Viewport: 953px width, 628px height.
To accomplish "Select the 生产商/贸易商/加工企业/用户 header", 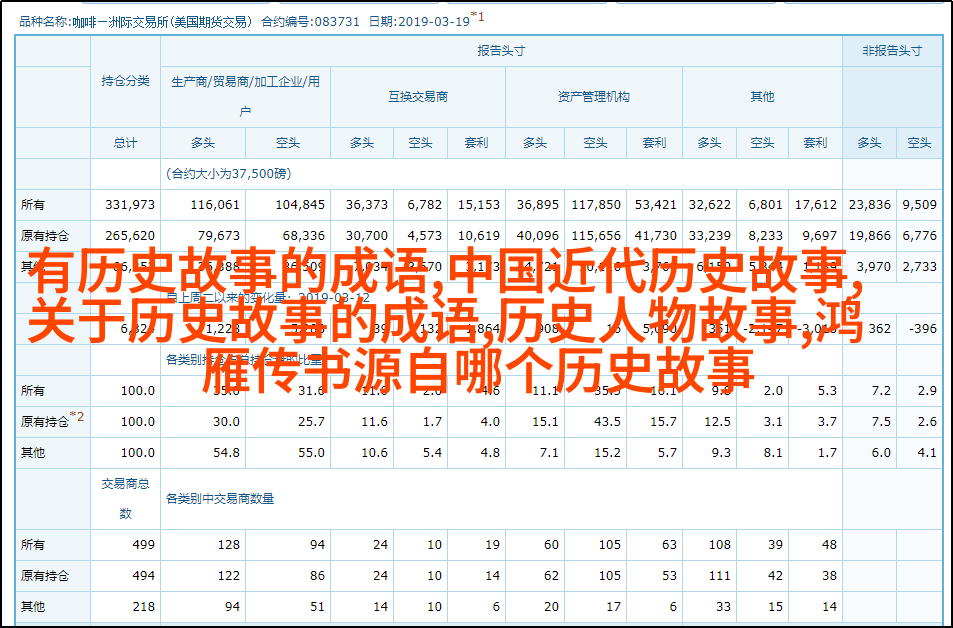I will click(x=245, y=96).
